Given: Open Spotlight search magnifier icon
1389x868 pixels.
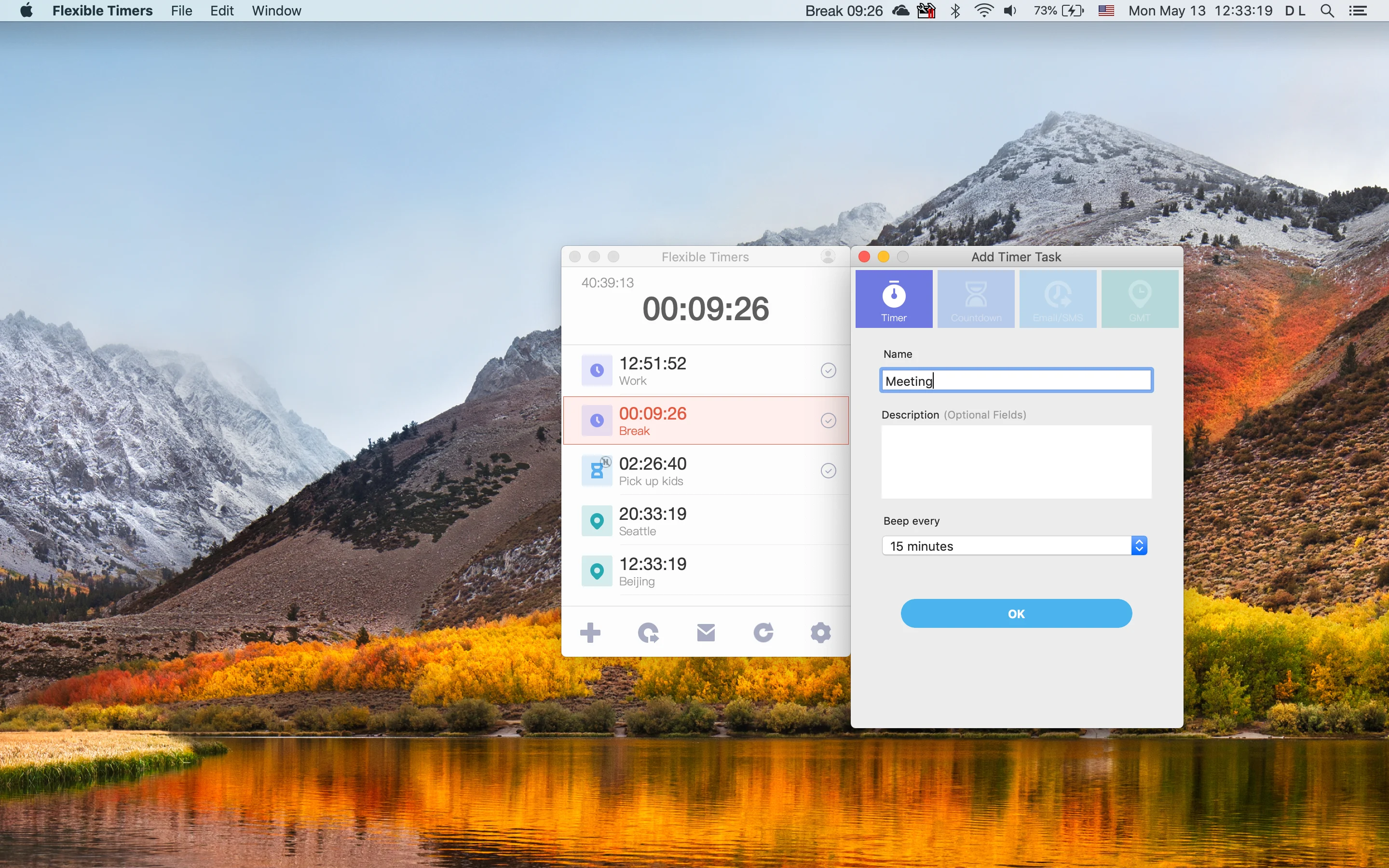Looking at the screenshot, I should point(1327,11).
